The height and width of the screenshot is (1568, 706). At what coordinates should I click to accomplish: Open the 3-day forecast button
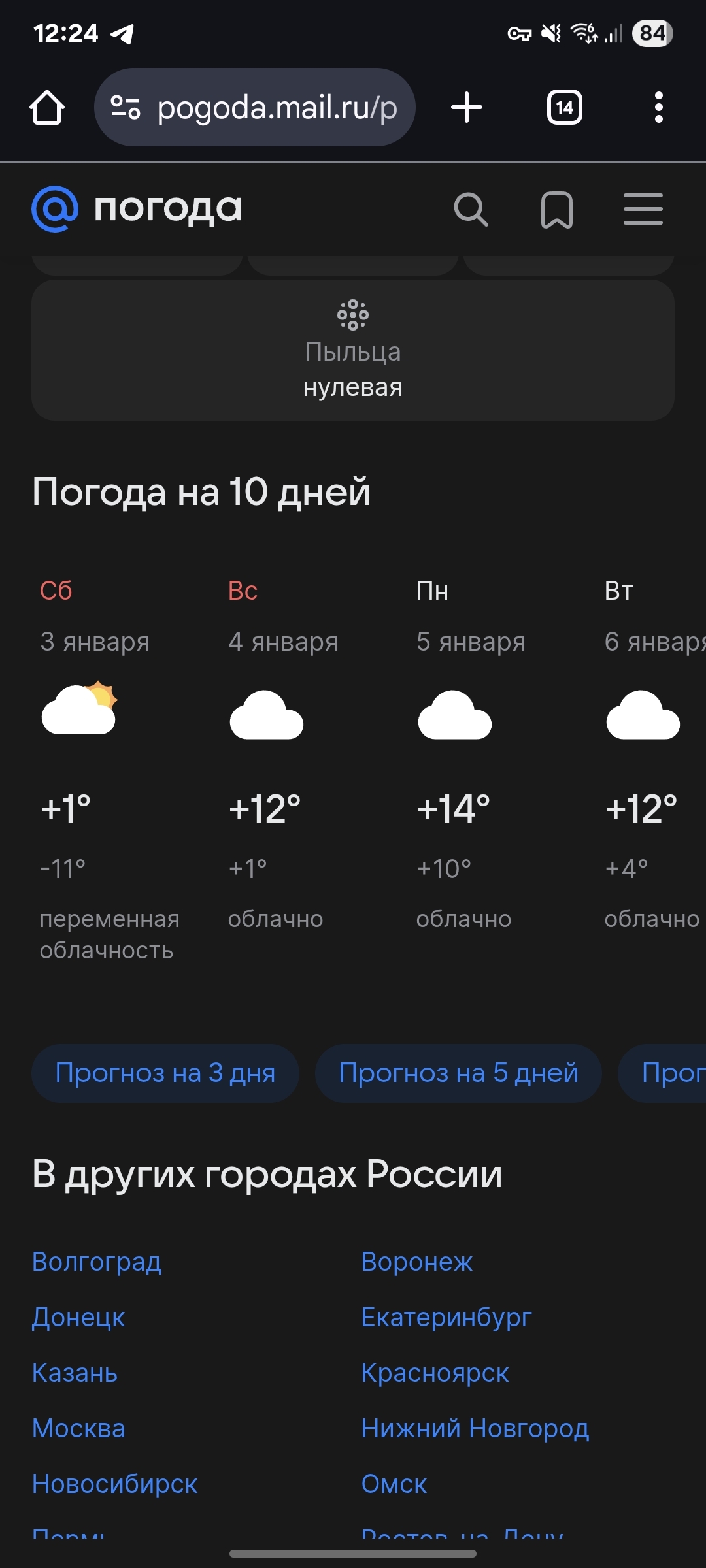[x=165, y=1073]
